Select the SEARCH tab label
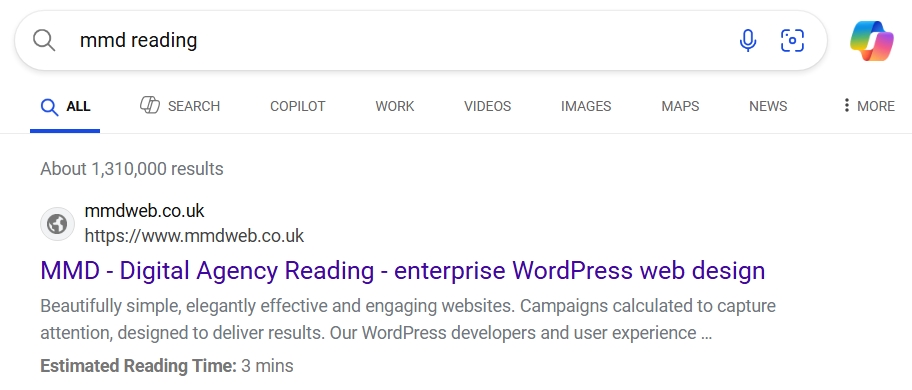The width and height of the screenshot is (912, 390). click(x=194, y=106)
